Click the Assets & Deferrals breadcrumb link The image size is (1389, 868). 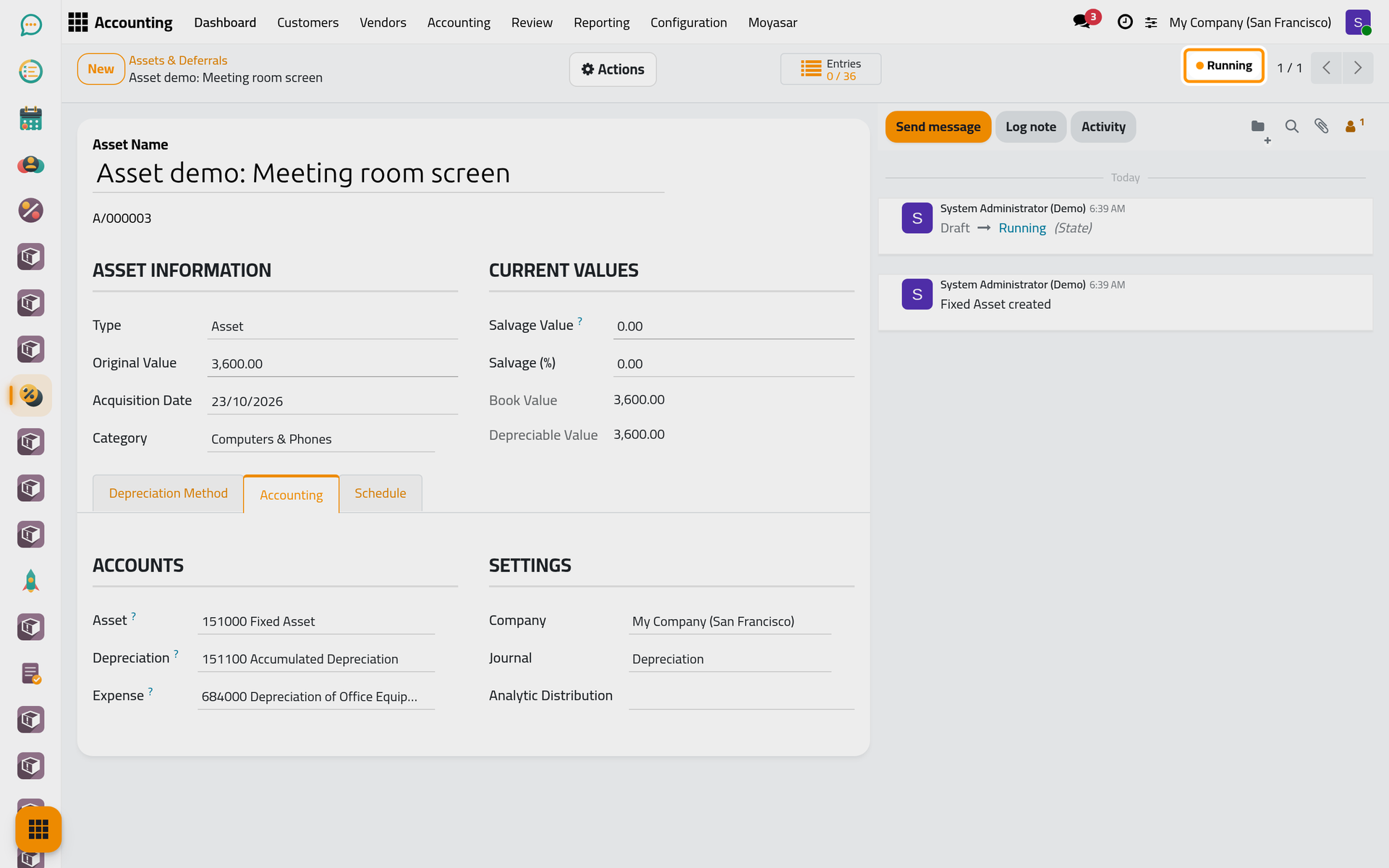click(178, 61)
